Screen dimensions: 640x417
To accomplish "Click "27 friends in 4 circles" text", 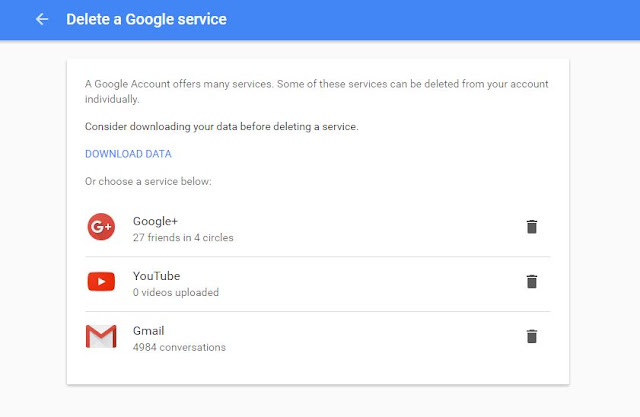I will pyautogui.click(x=183, y=237).
